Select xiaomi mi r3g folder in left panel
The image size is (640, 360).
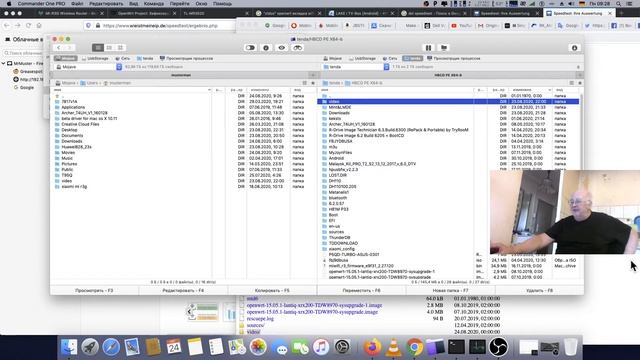coord(74,187)
